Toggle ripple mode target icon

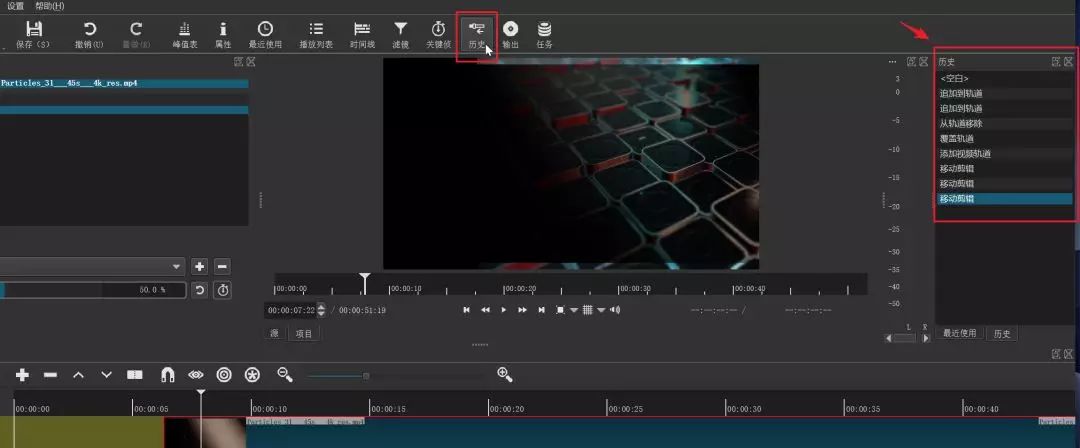coord(224,374)
